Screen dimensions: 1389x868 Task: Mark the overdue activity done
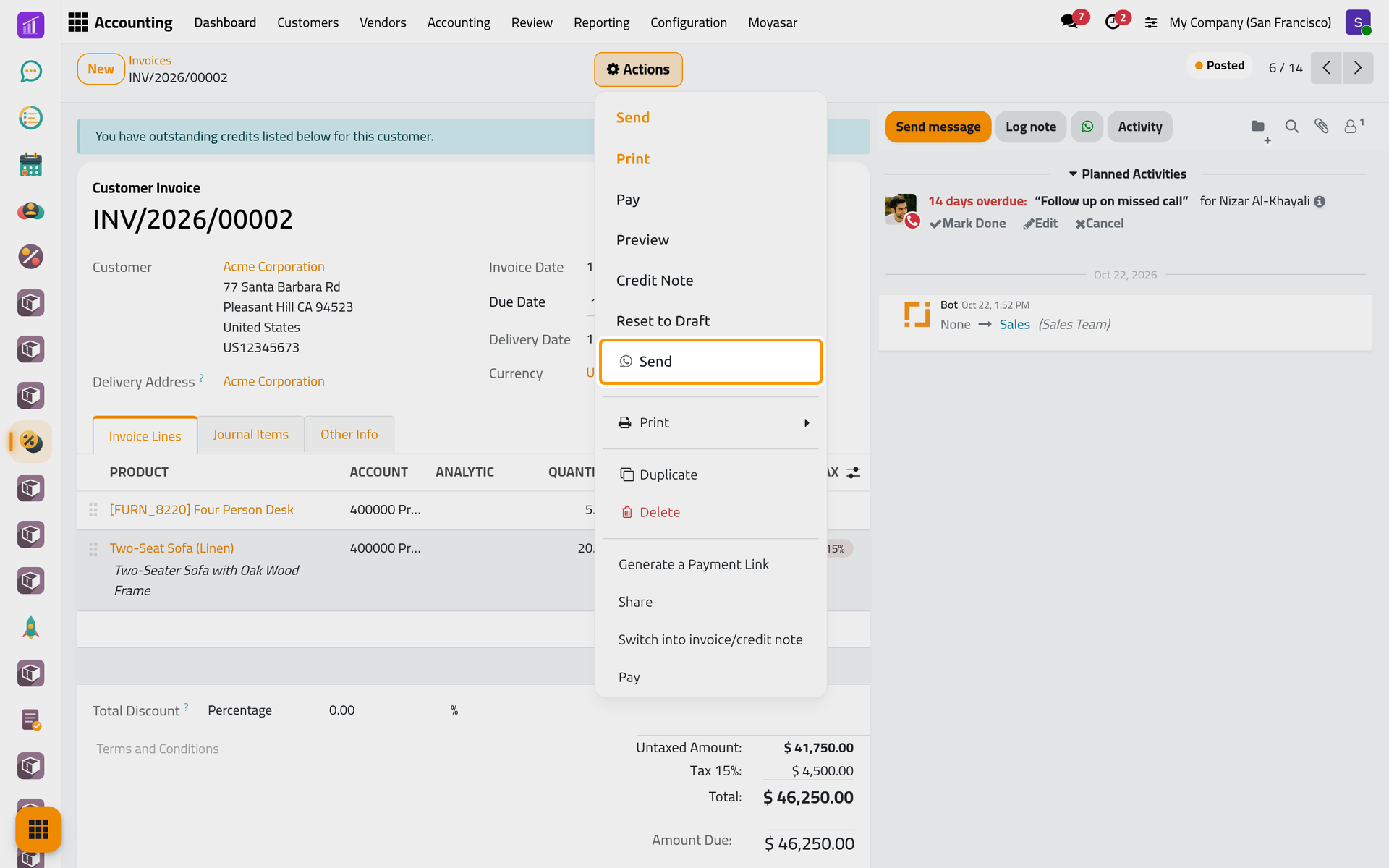[967, 224]
